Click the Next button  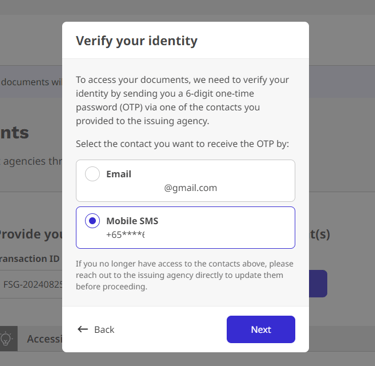click(x=261, y=329)
